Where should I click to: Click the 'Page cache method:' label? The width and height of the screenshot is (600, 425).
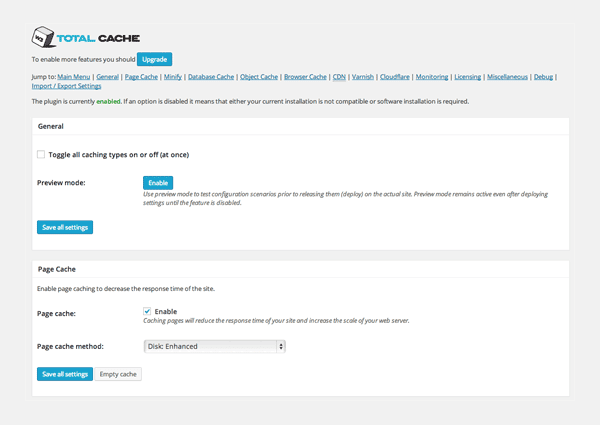(70, 347)
